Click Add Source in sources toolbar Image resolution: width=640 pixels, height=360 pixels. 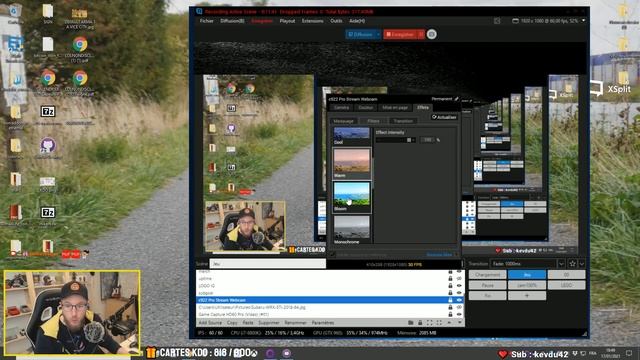tap(210, 322)
